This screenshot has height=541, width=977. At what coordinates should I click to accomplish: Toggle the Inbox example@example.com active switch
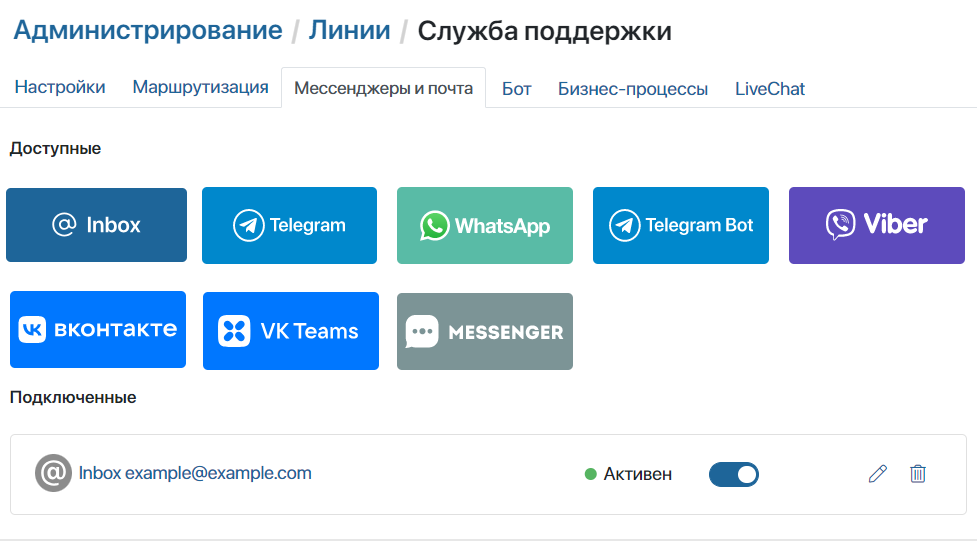[x=734, y=474]
